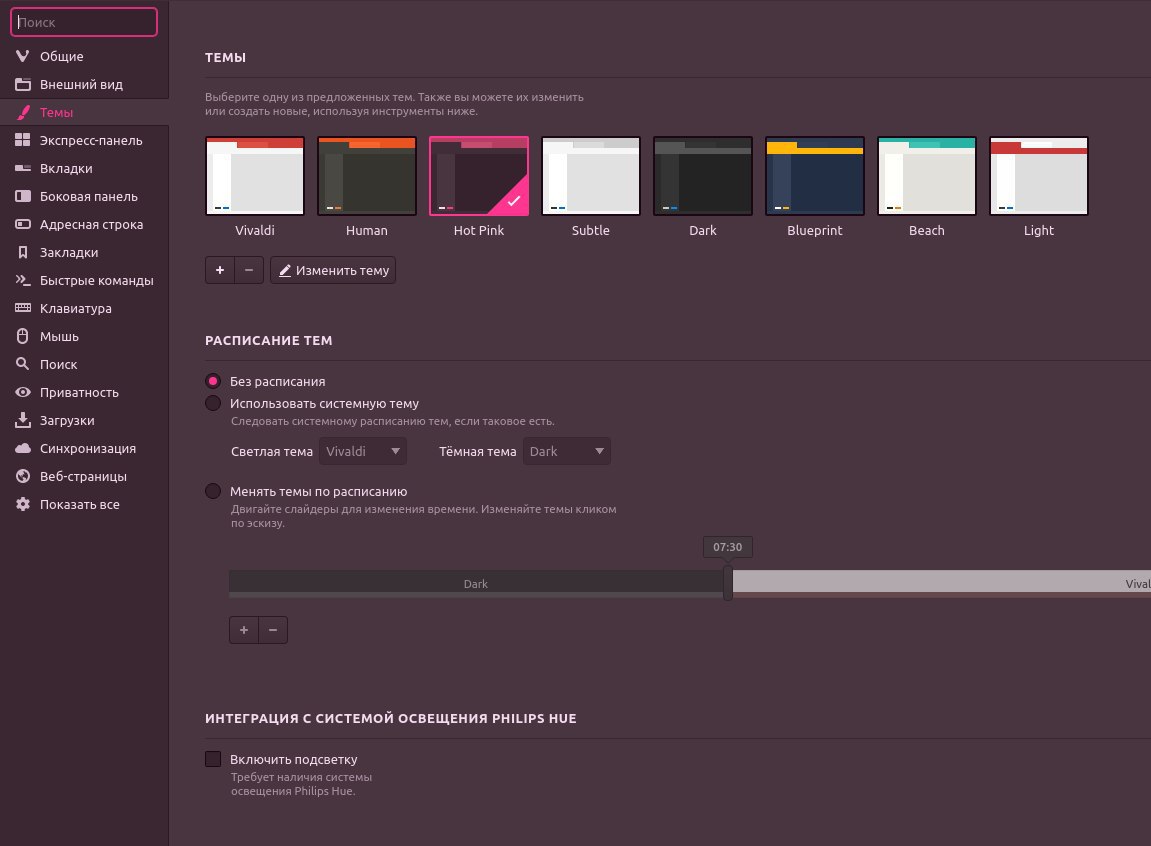Screen dimensions: 1151x846
Task: Click the command prompt icon beside Быстрые команды
Action: click(x=23, y=280)
